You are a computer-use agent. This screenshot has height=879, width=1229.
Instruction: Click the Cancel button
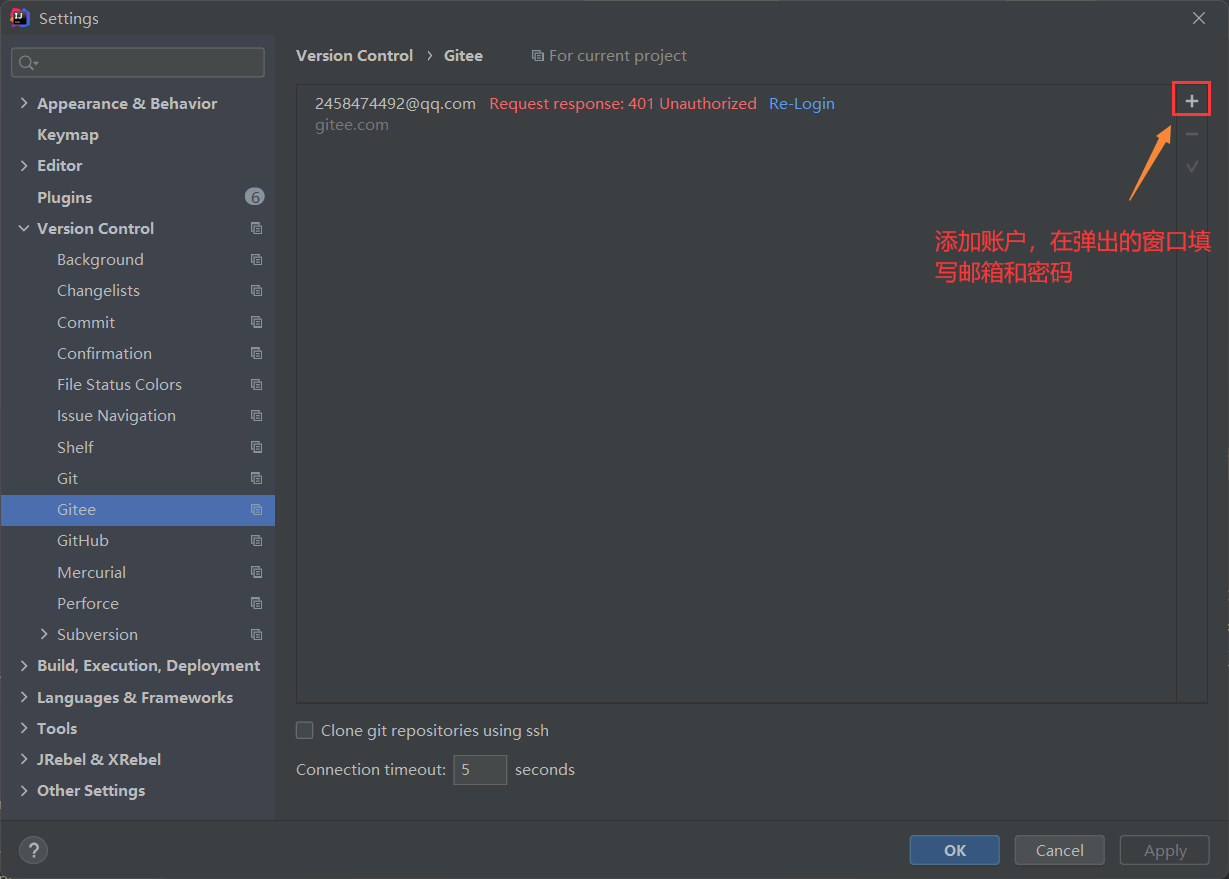1059,850
